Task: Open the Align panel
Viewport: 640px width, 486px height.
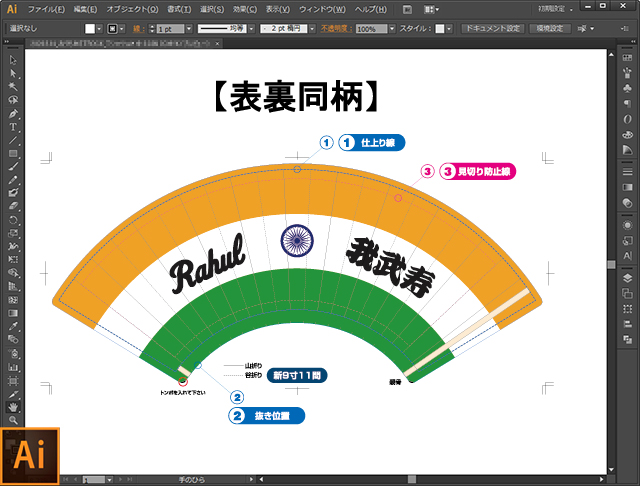Action: coord(627,324)
